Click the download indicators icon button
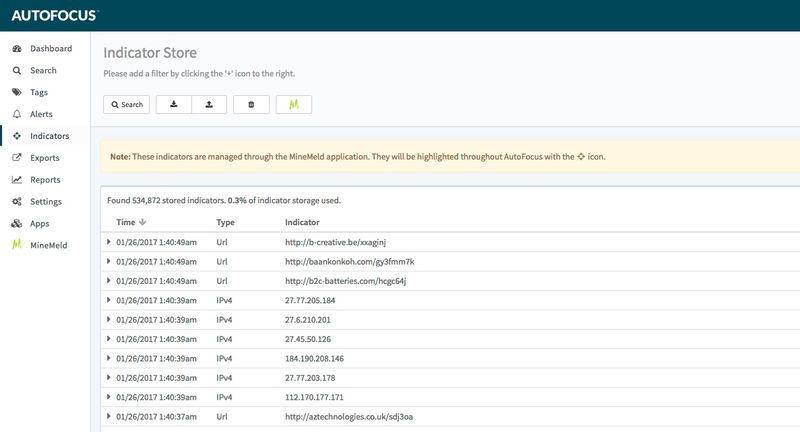800x432 pixels. point(174,104)
